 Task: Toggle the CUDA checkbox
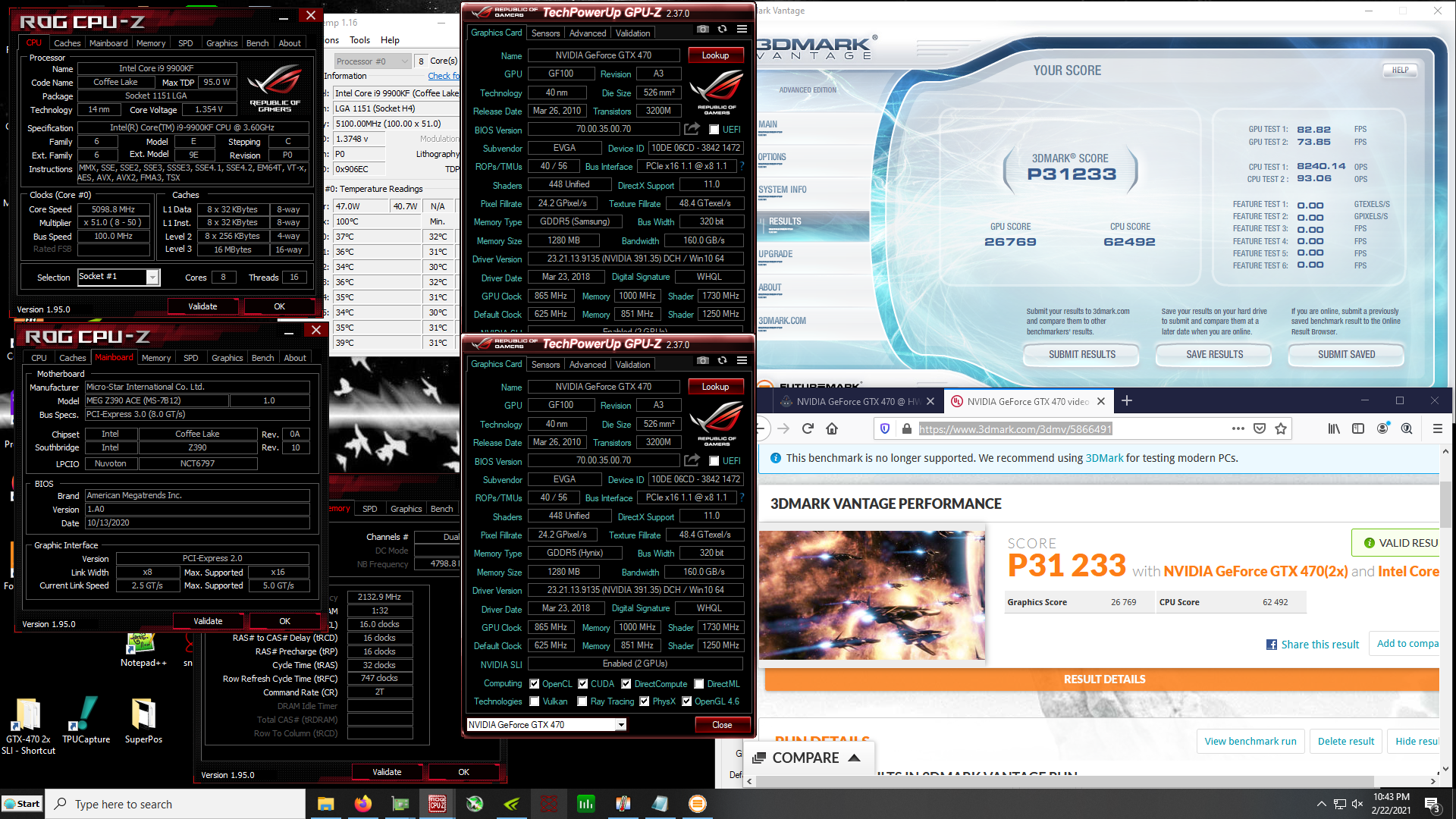[583, 684]
